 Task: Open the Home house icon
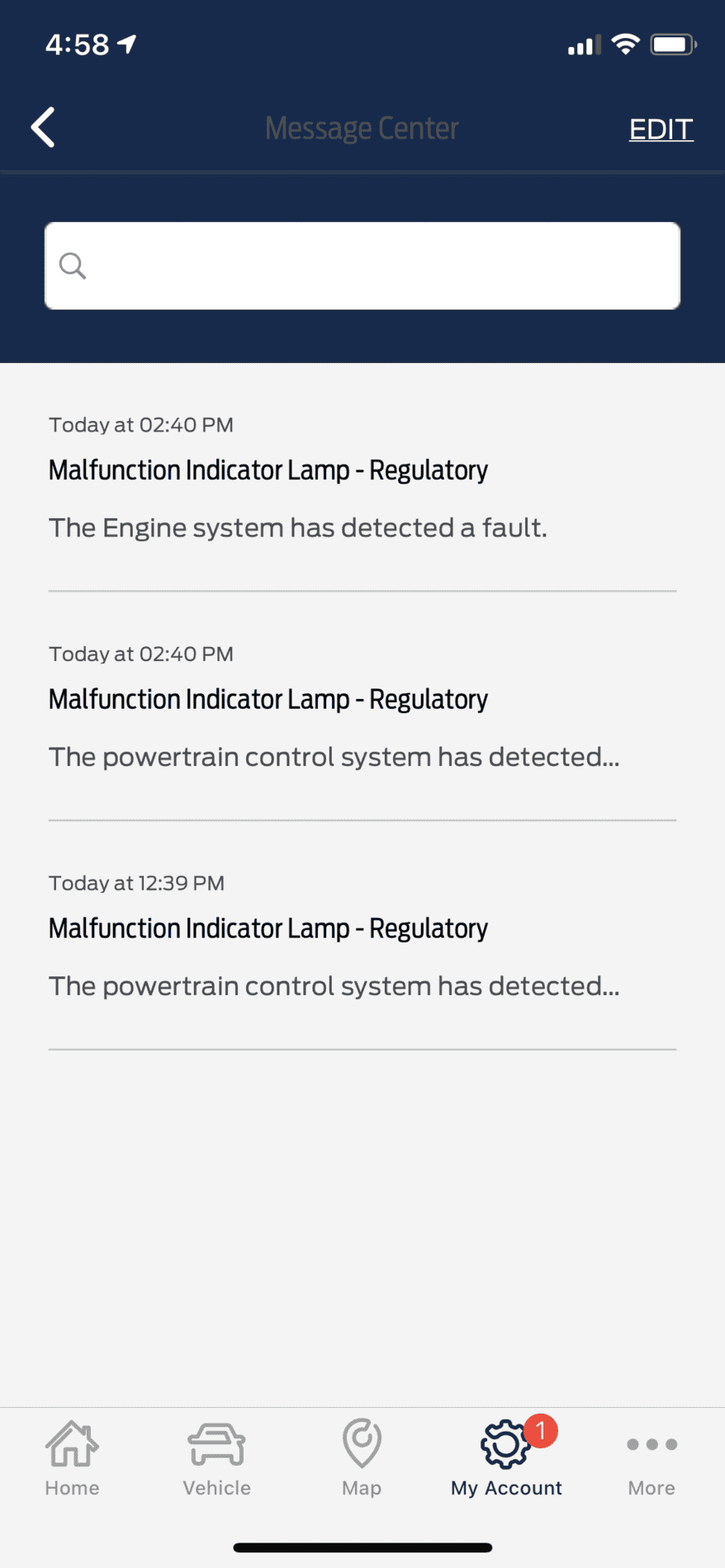(72, 1444)
